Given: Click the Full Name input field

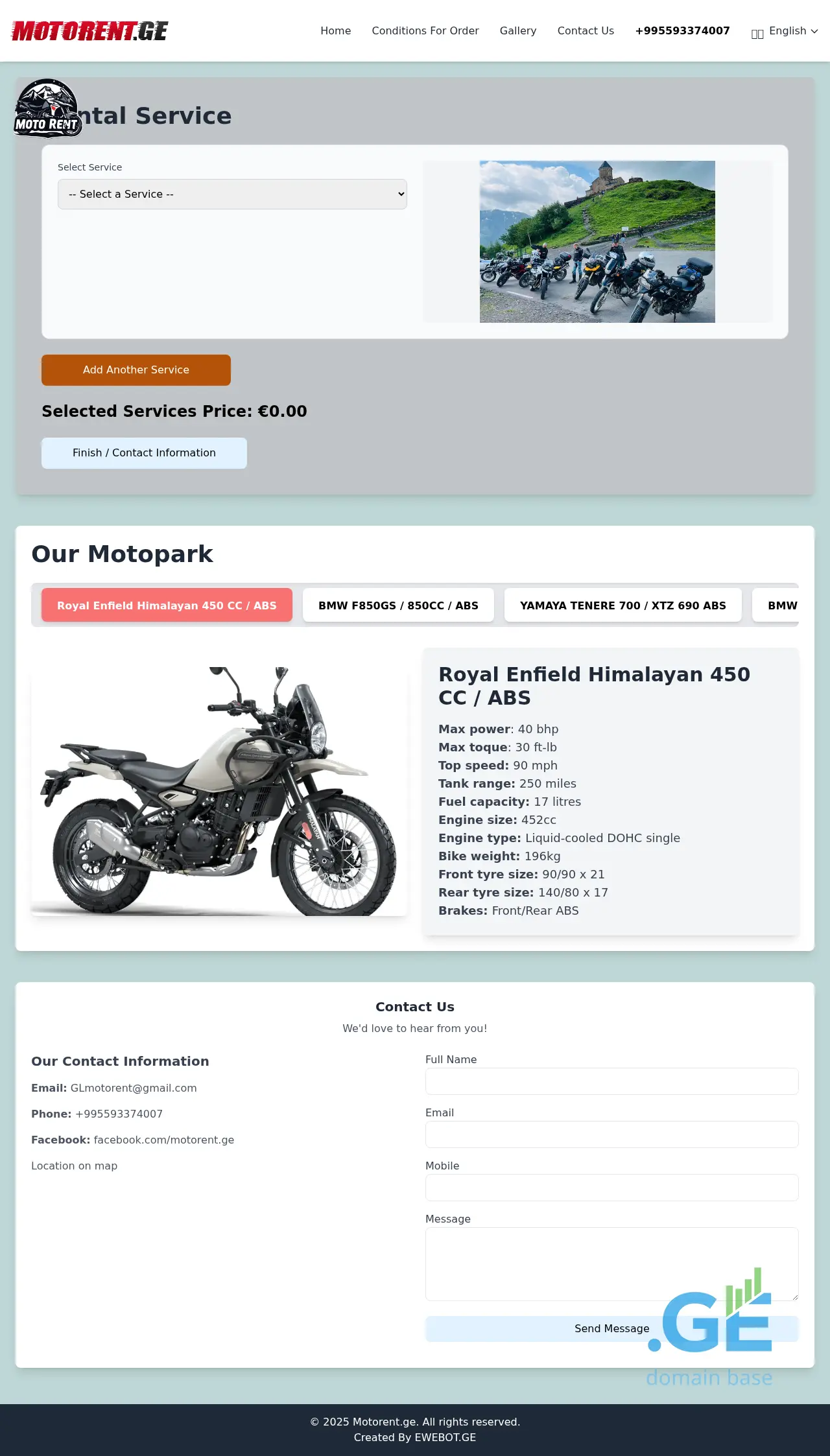Looking at the screenshot, I should 611,1081.
